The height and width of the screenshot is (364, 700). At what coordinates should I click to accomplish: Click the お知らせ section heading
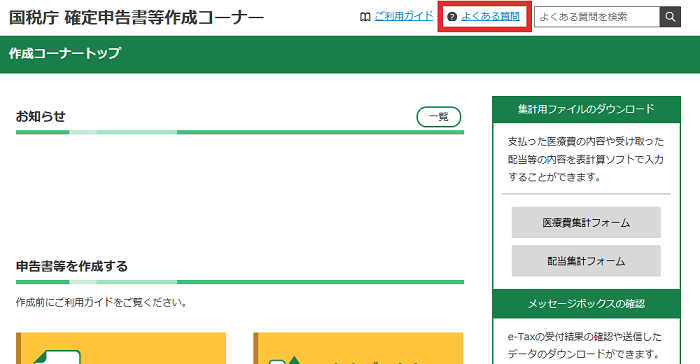[41, 117]
